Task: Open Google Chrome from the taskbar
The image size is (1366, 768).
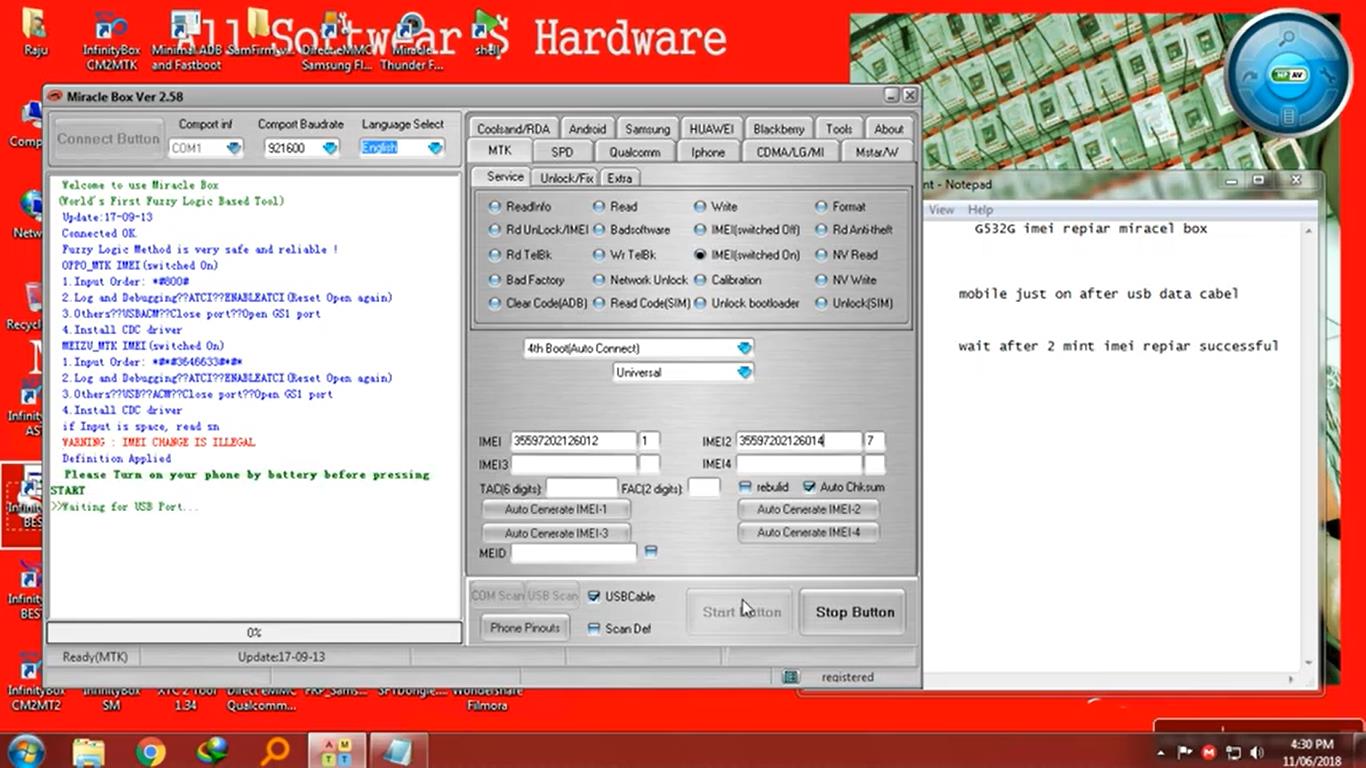Action: [x=151, y=750]
